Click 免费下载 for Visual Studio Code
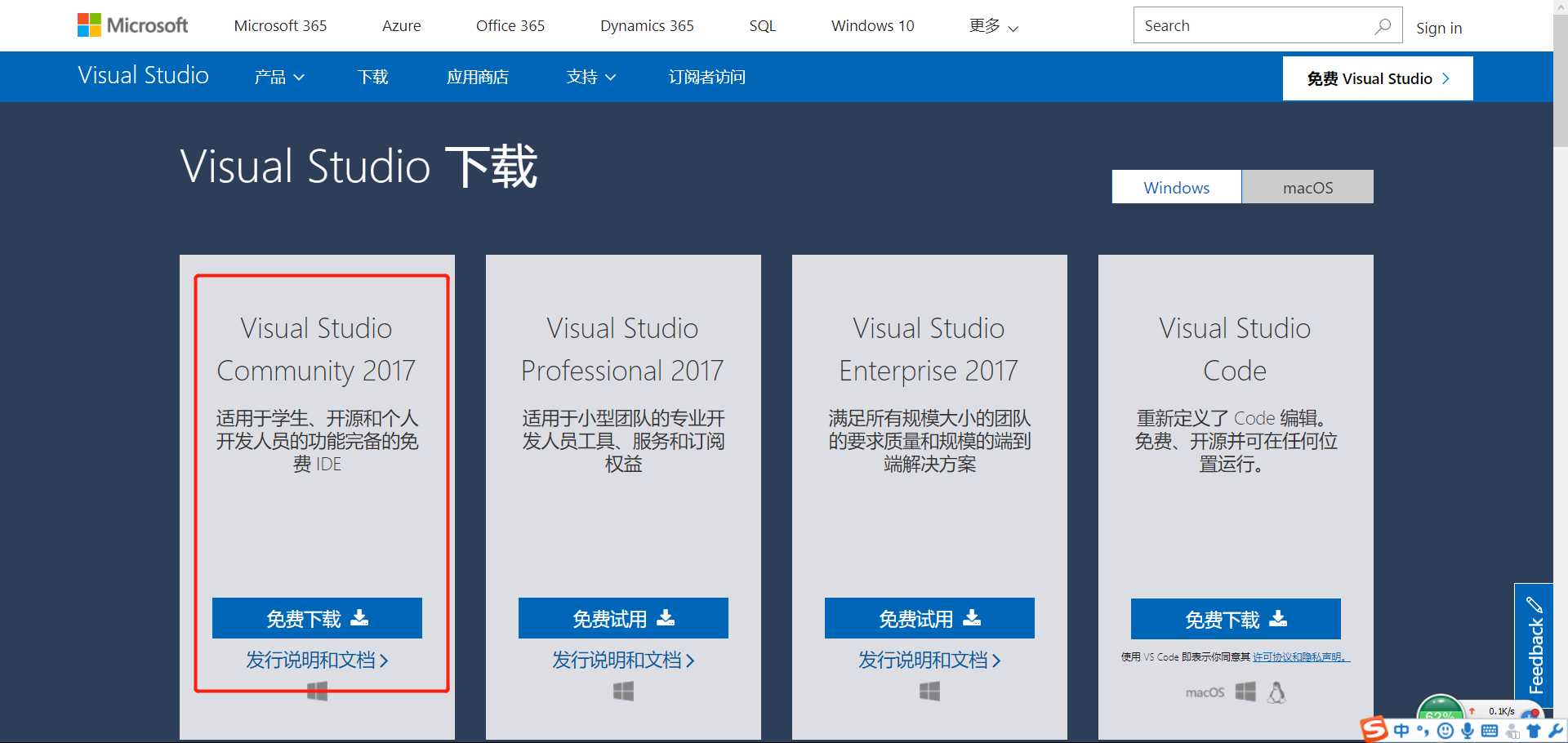 (x=1236, y=619)
